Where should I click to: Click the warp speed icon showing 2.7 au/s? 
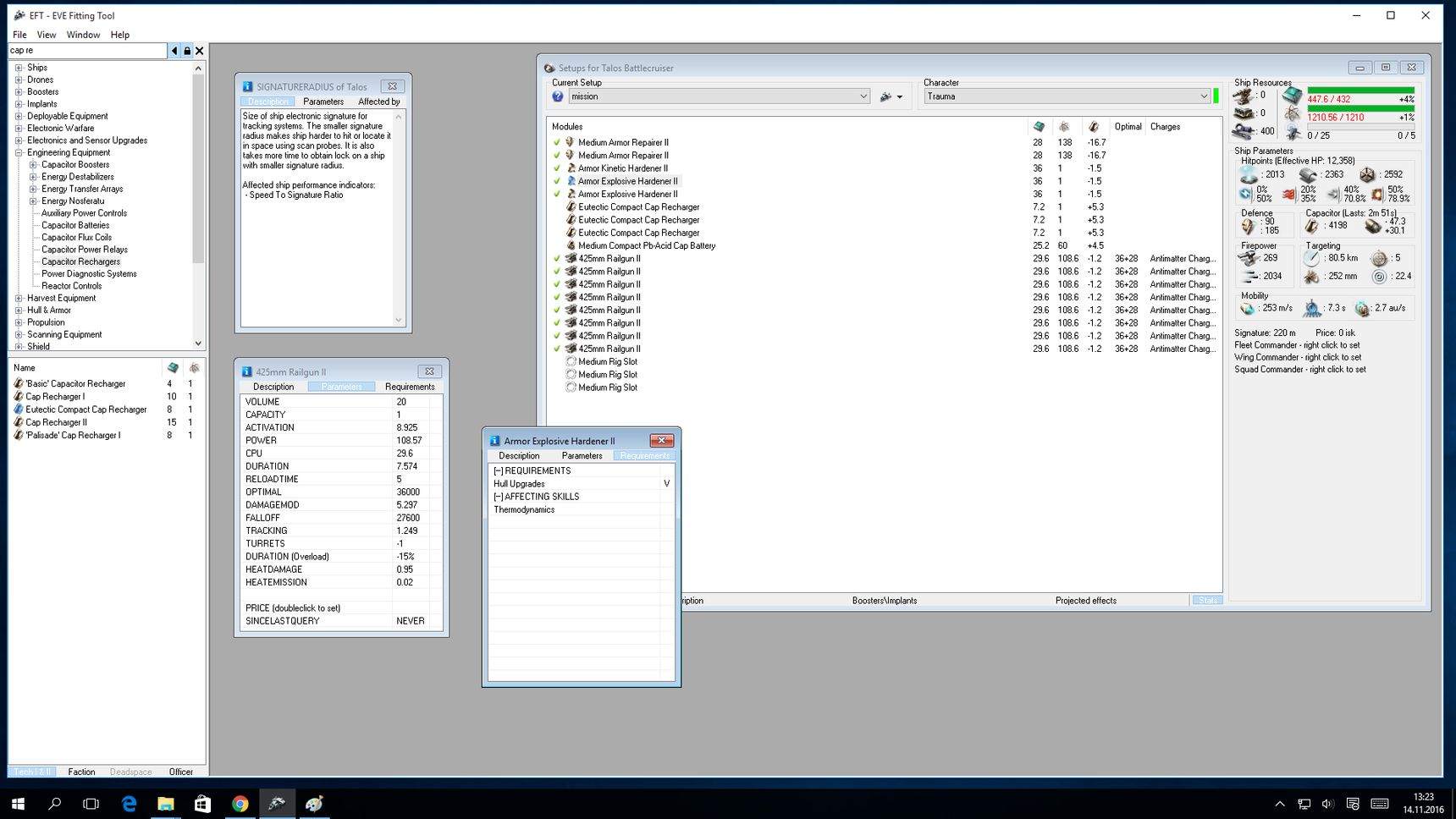pyautogui.click(x=1362, y=308)
